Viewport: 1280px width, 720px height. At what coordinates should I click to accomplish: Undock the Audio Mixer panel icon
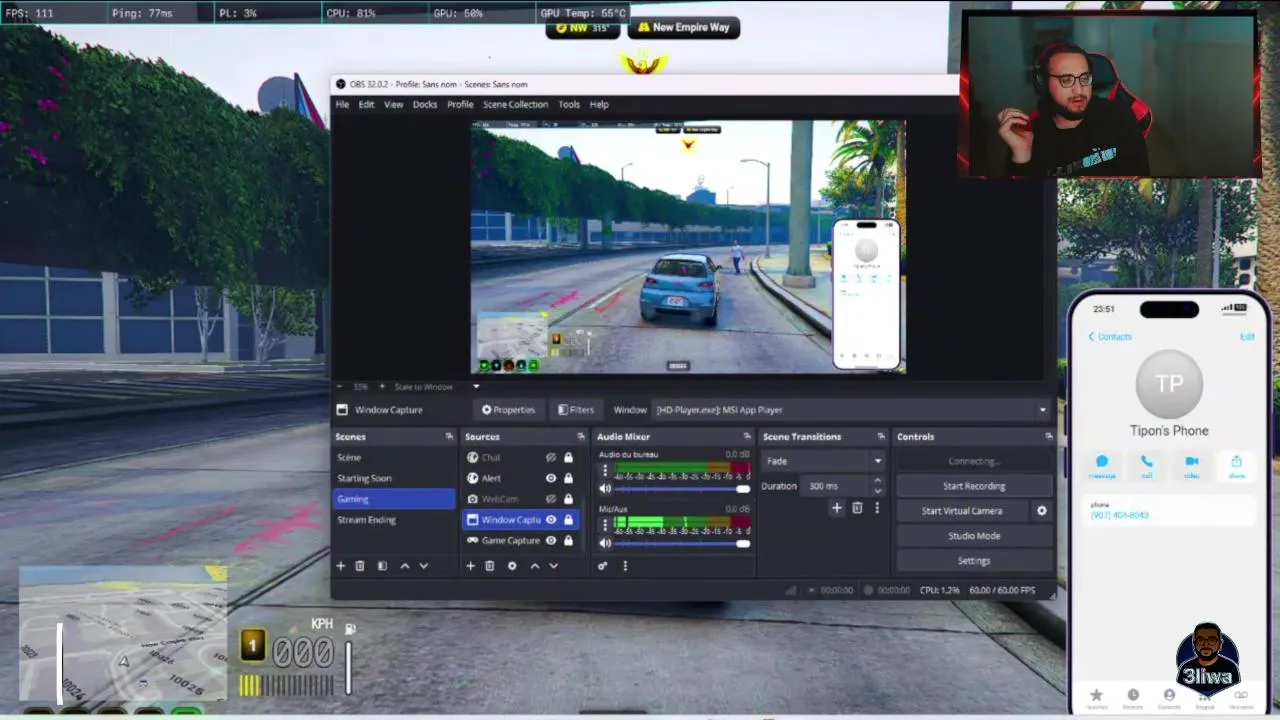point(747,437)
